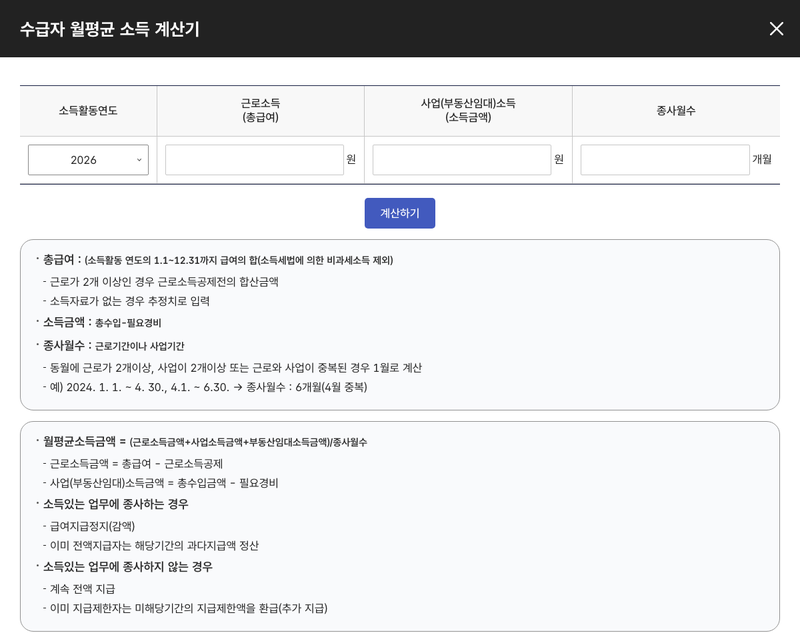Click the line 계속 전액 지급
800x633 pixels.
(79, 589)
